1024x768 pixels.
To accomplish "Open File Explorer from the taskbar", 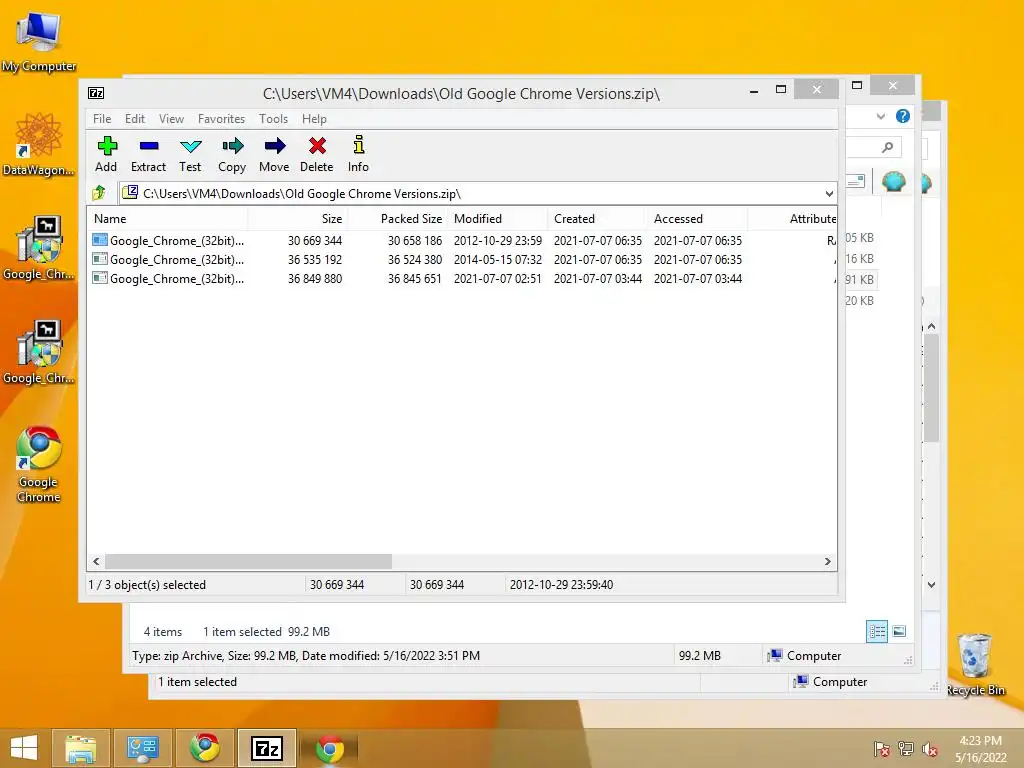I will (x=81, y=748).
